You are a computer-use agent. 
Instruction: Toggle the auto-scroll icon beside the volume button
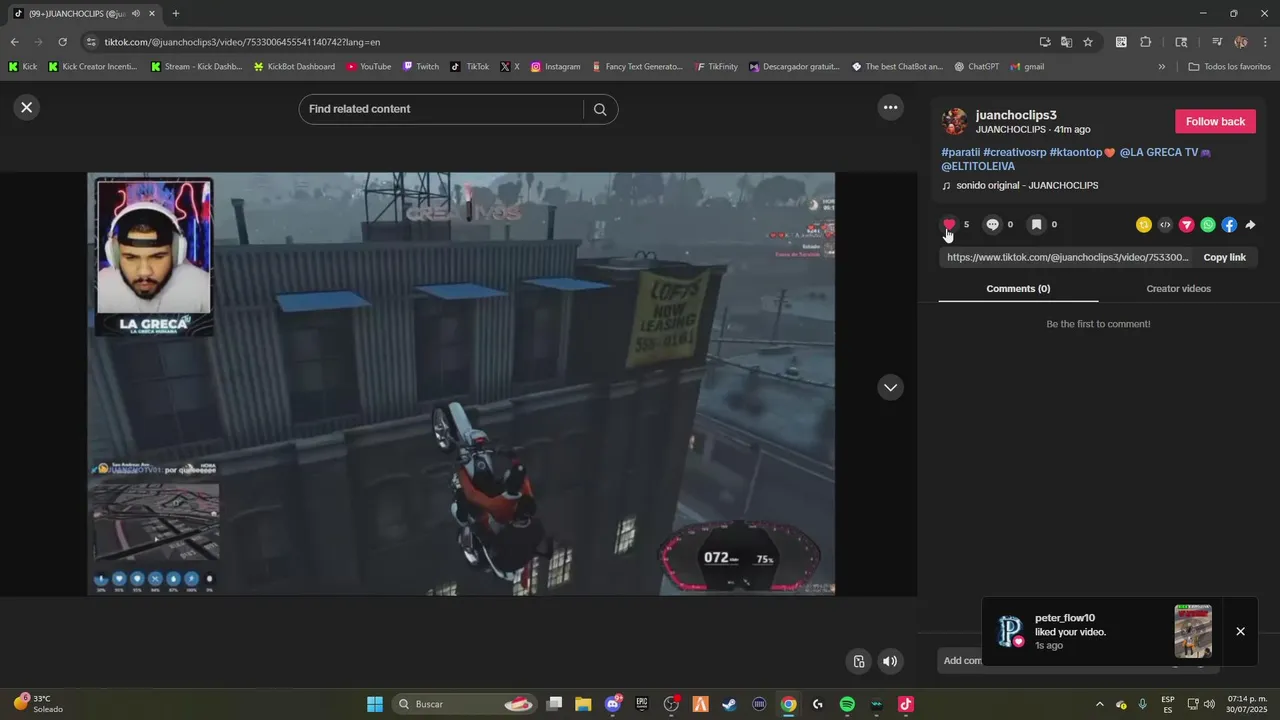point(858,661)
